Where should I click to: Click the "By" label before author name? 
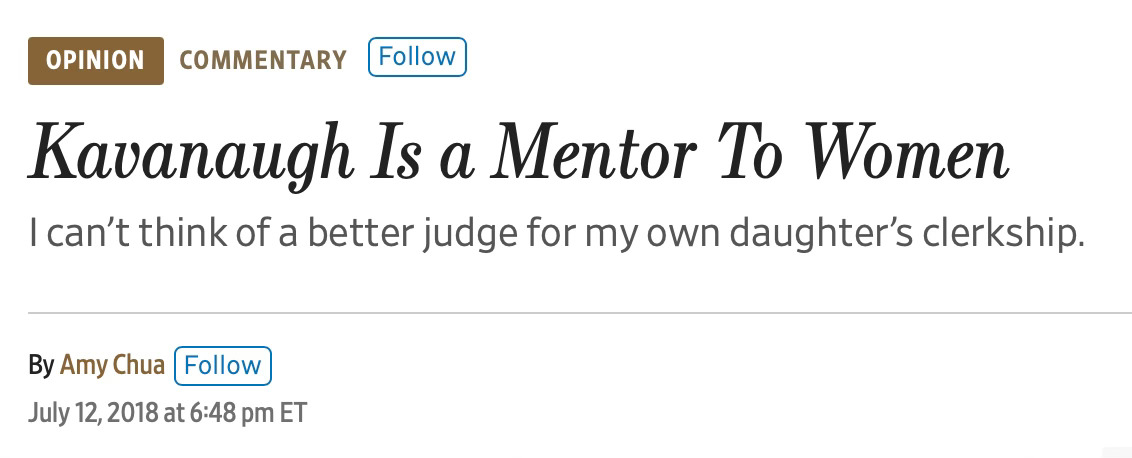tap(41, 366)
